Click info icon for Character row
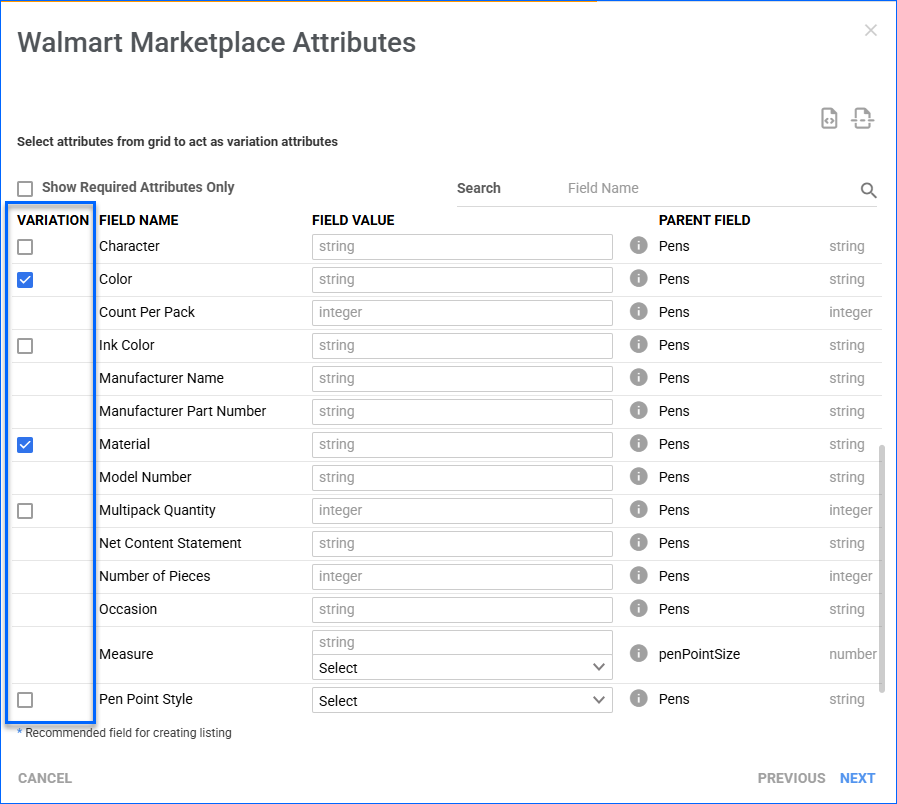Viewport: 897px width, 804px height. click(639, 246)
